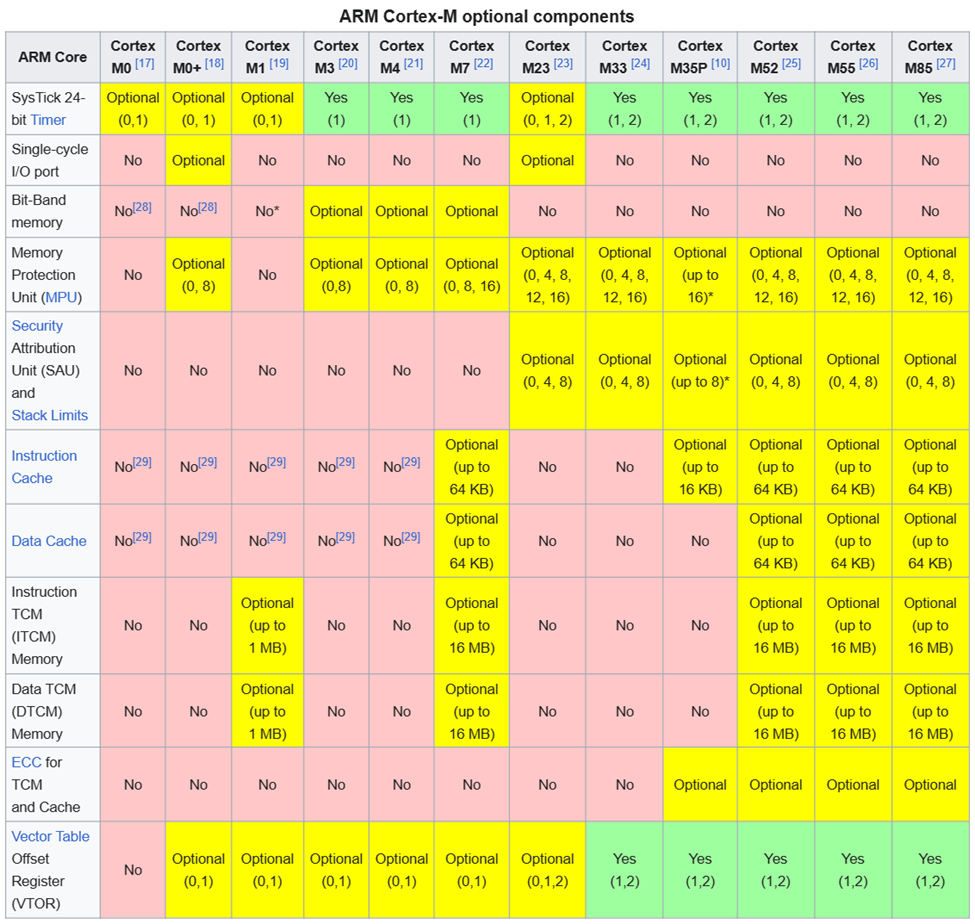The width and height of the screenshot is (975, 924).
Task: Open the Instruction Cache link
Action: pos(44,467)
